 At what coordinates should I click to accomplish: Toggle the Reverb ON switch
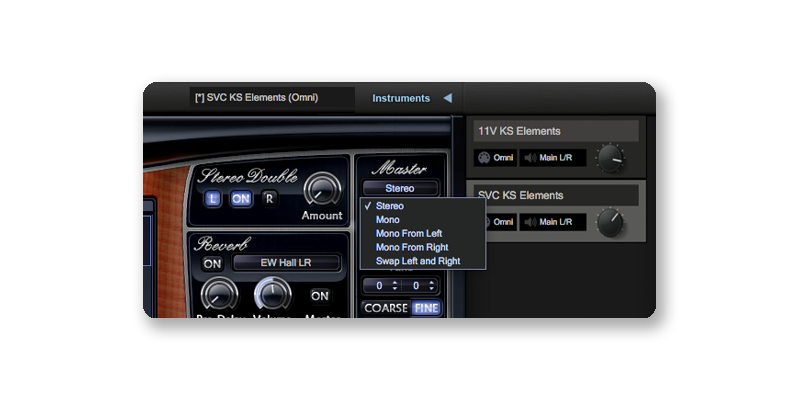(x=212, y=264)
